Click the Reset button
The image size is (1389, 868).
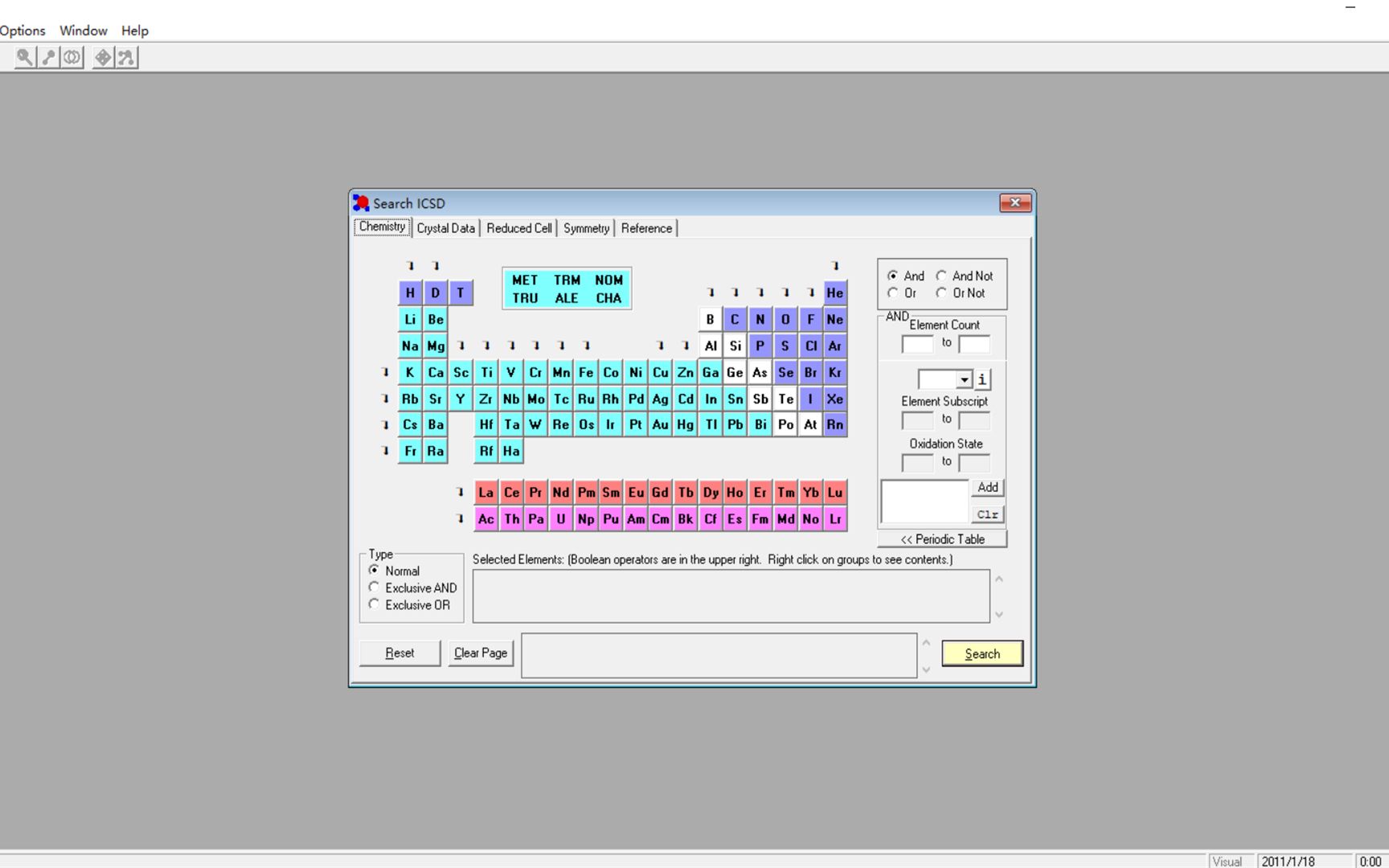(399, 653)
